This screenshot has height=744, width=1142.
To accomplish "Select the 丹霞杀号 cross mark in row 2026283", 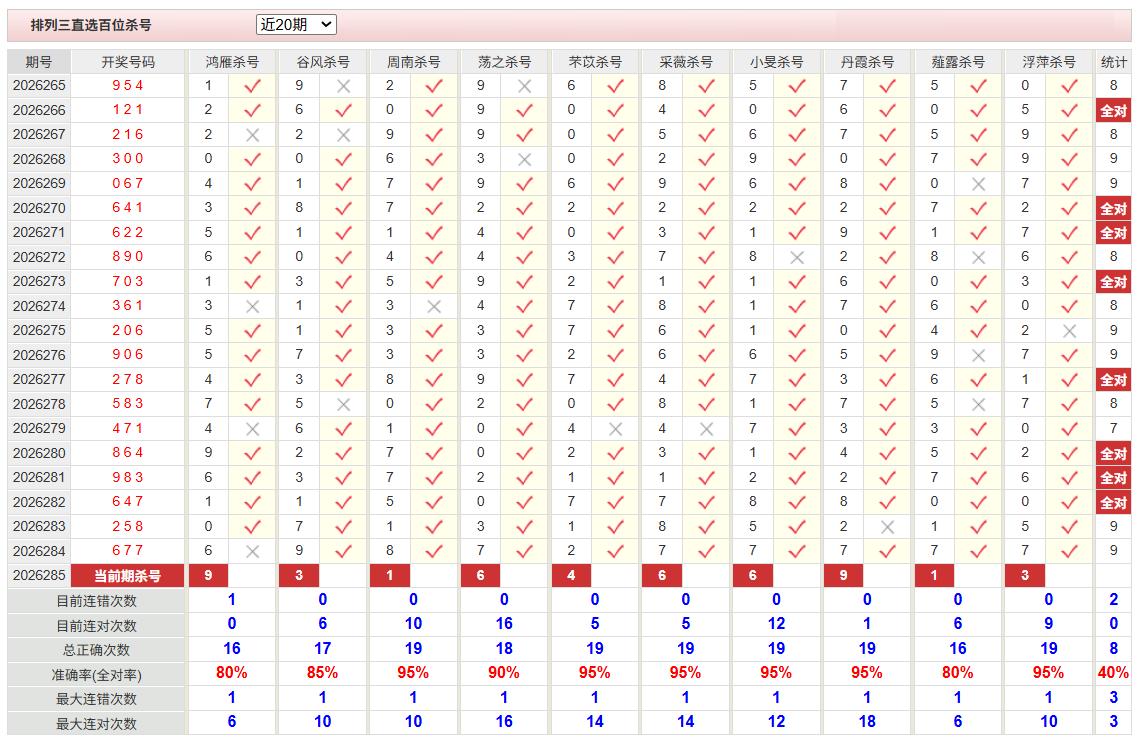I will (888, 527).
